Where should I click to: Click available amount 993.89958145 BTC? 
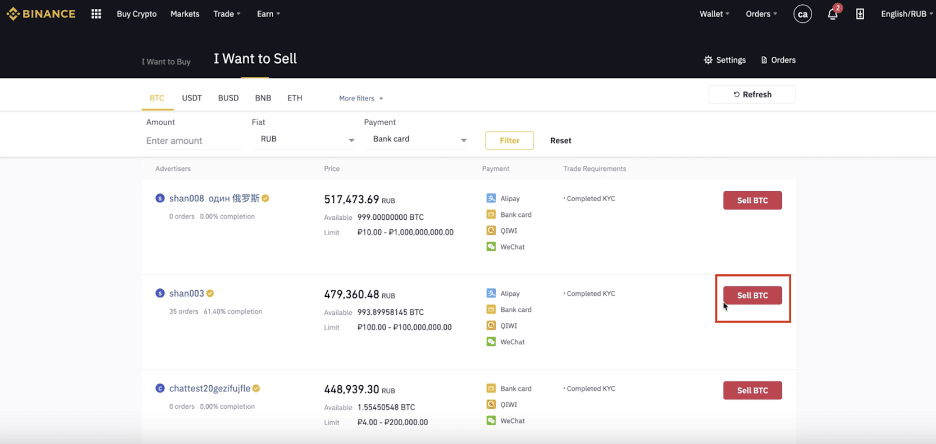390,312
